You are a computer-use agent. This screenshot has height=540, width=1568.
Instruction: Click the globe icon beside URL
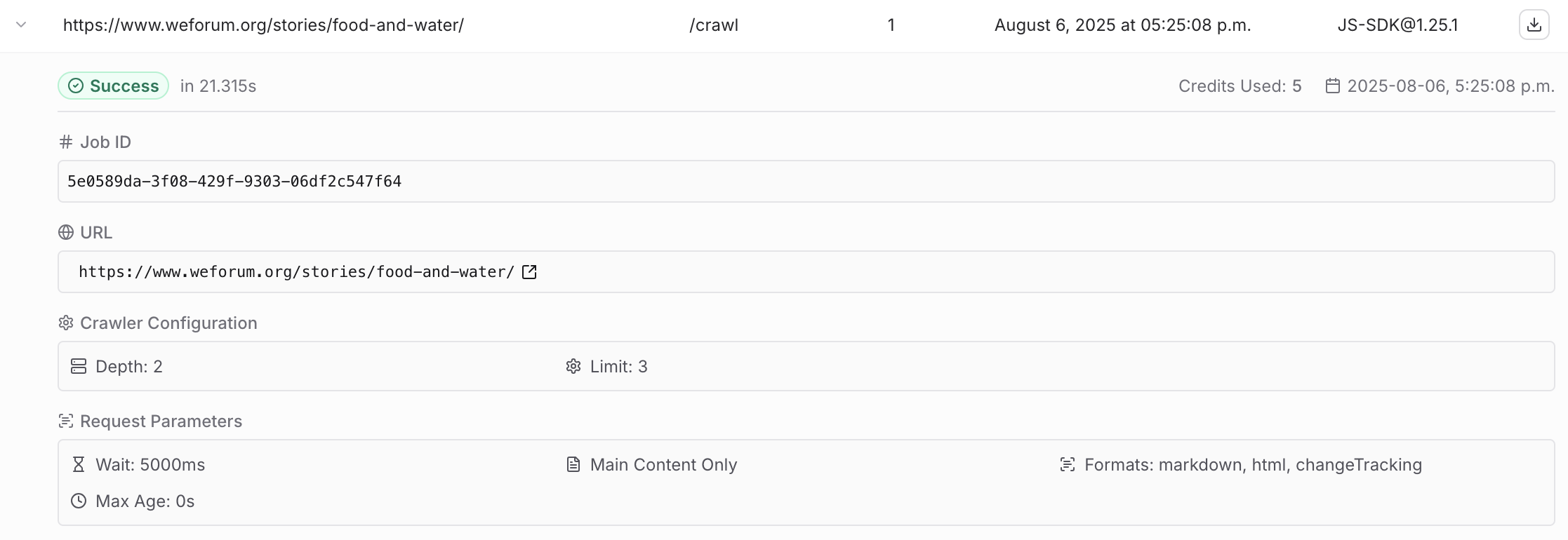tap(66, 233)
